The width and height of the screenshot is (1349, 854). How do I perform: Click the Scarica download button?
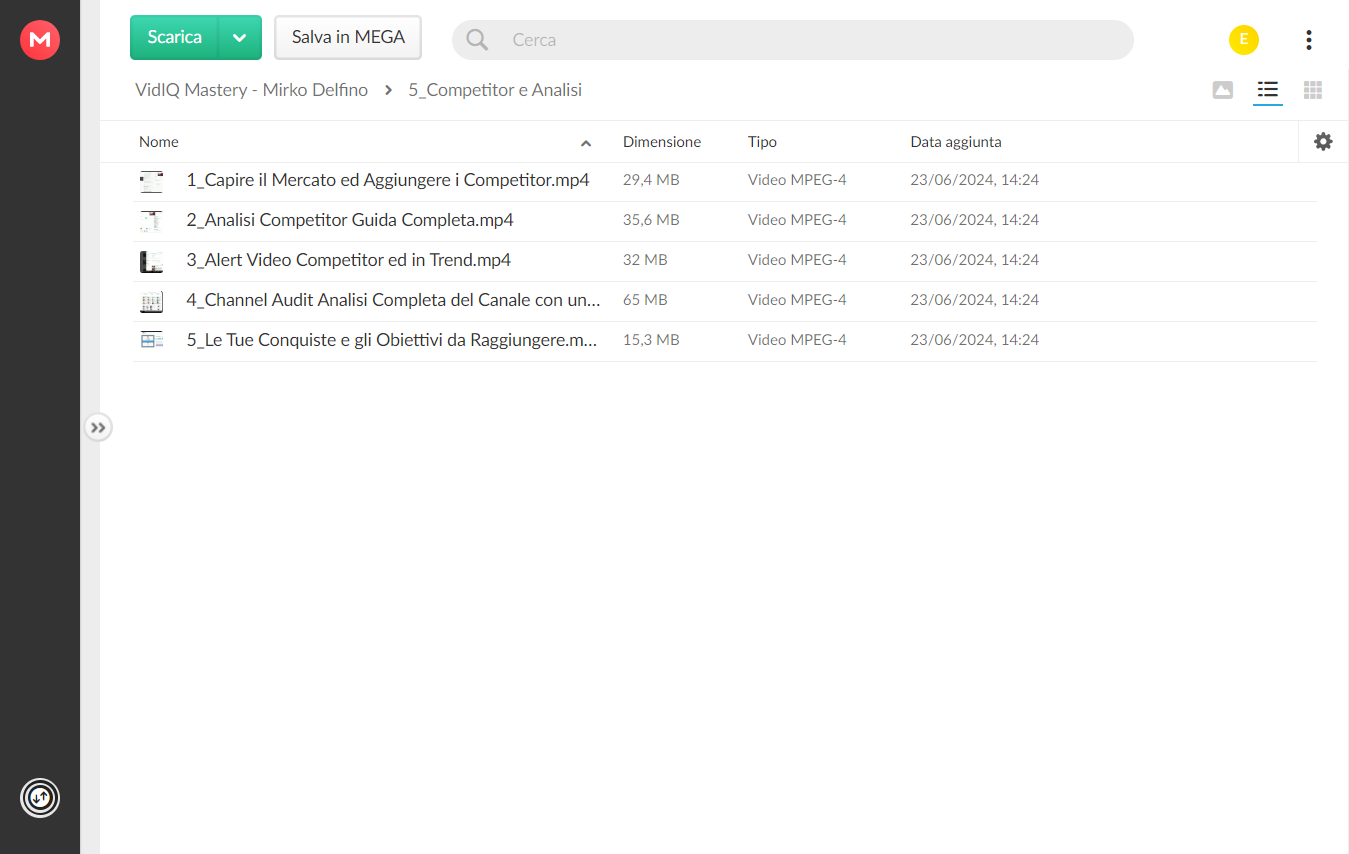point(175,37)
